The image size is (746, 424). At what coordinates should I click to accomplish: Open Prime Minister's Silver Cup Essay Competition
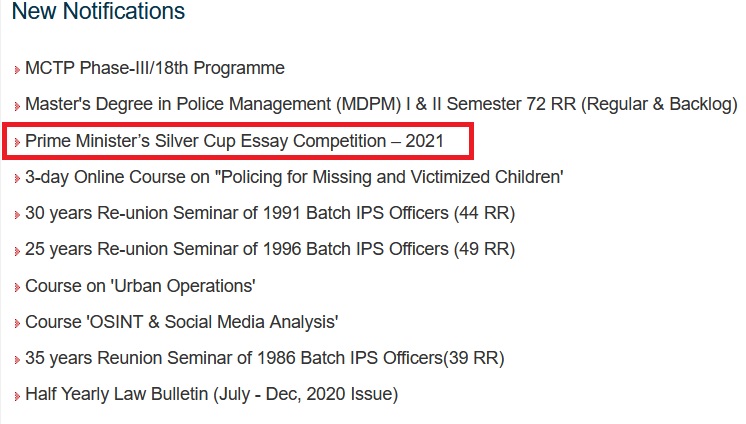234,141
